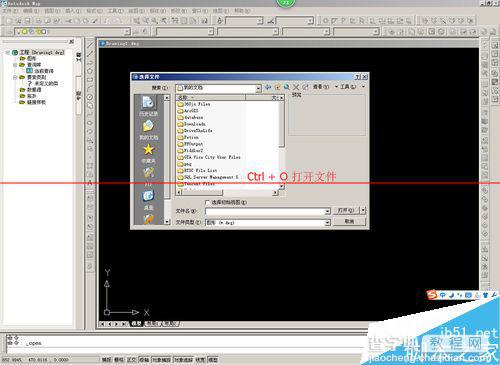Click the Cancel (取消) button
This screenshot has width=500, height=365.
[x=349, y=221]
